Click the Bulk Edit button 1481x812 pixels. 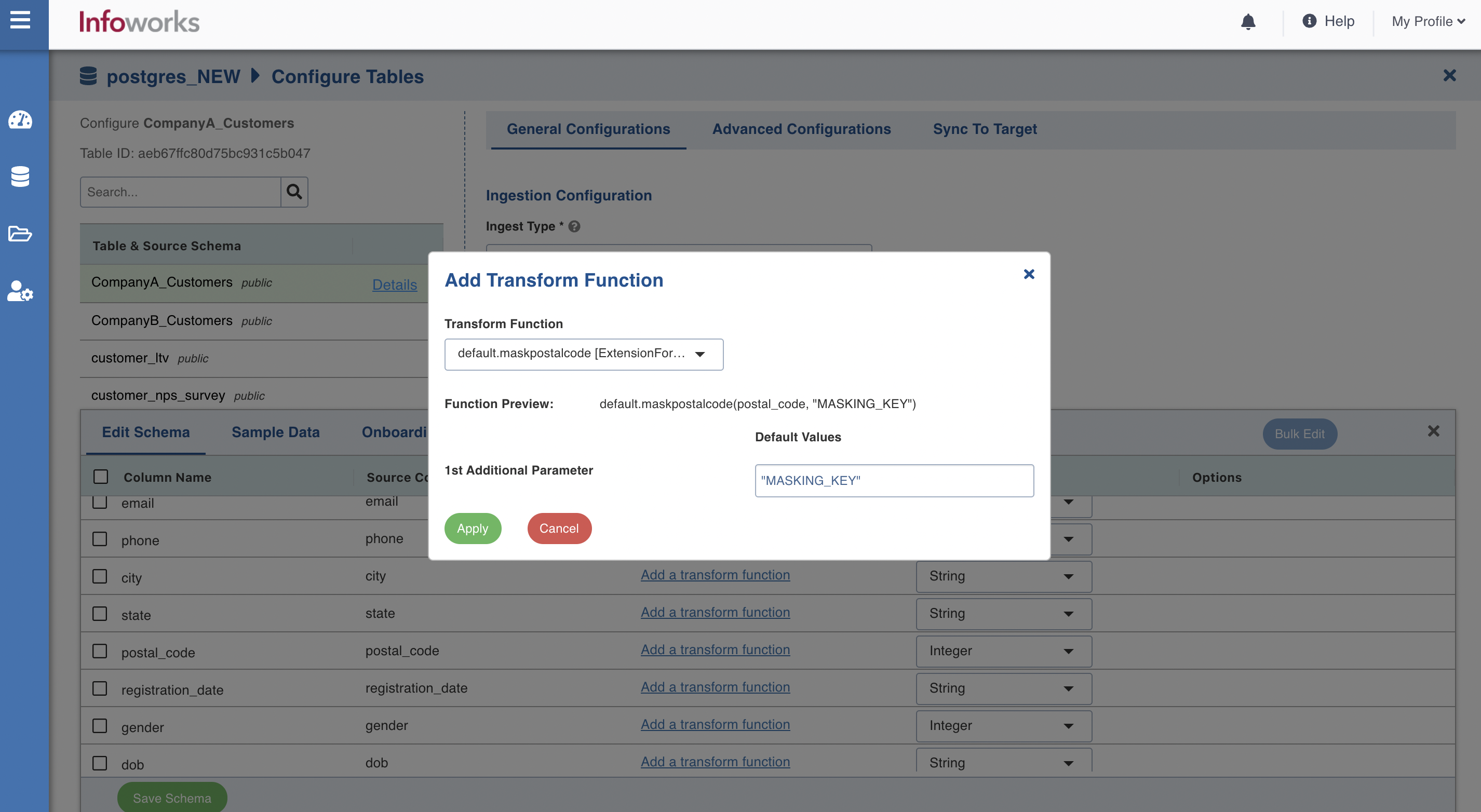pos(1299,434)
